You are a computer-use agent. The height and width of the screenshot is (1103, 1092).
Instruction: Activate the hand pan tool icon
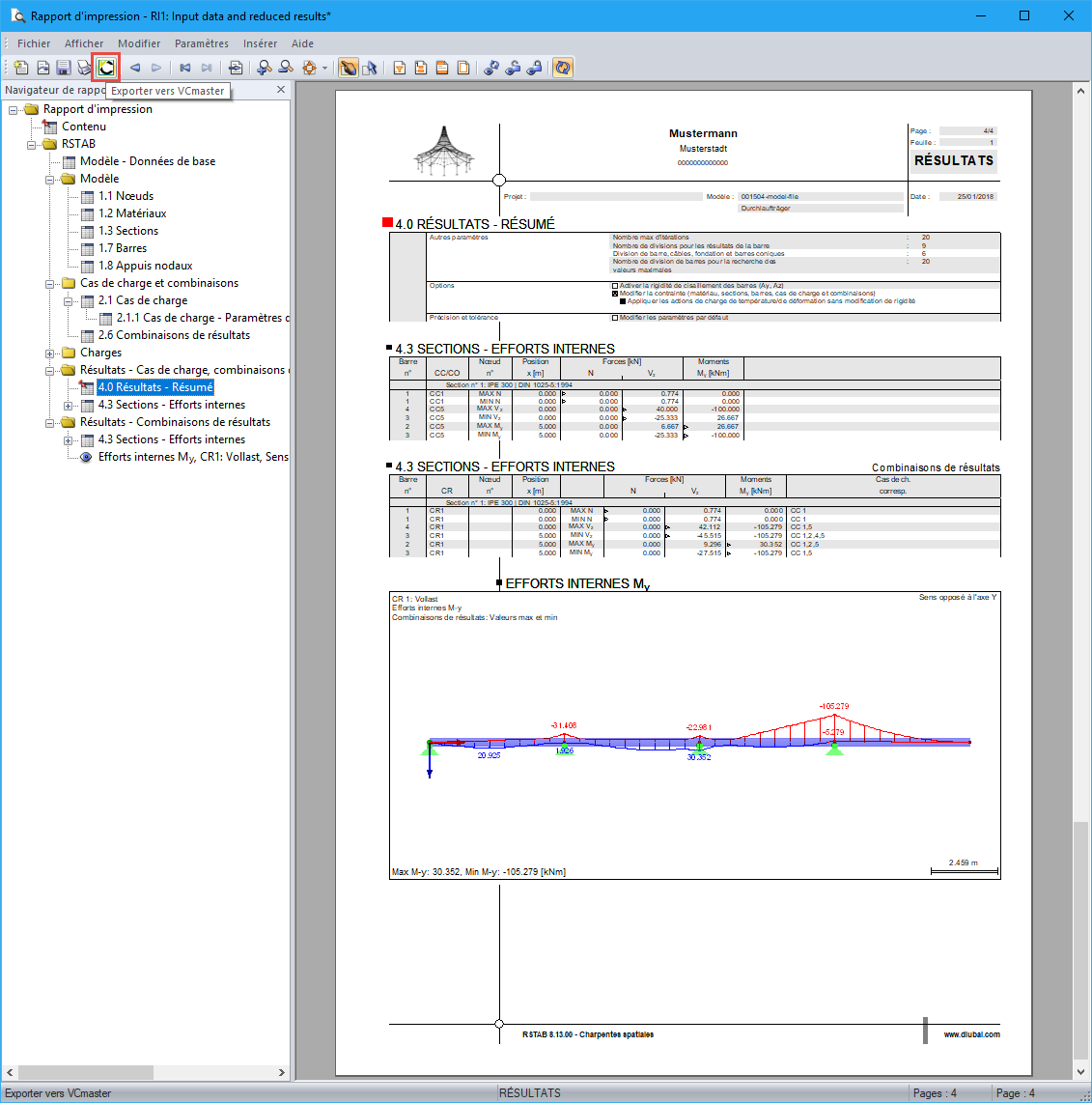pos(348,68)
